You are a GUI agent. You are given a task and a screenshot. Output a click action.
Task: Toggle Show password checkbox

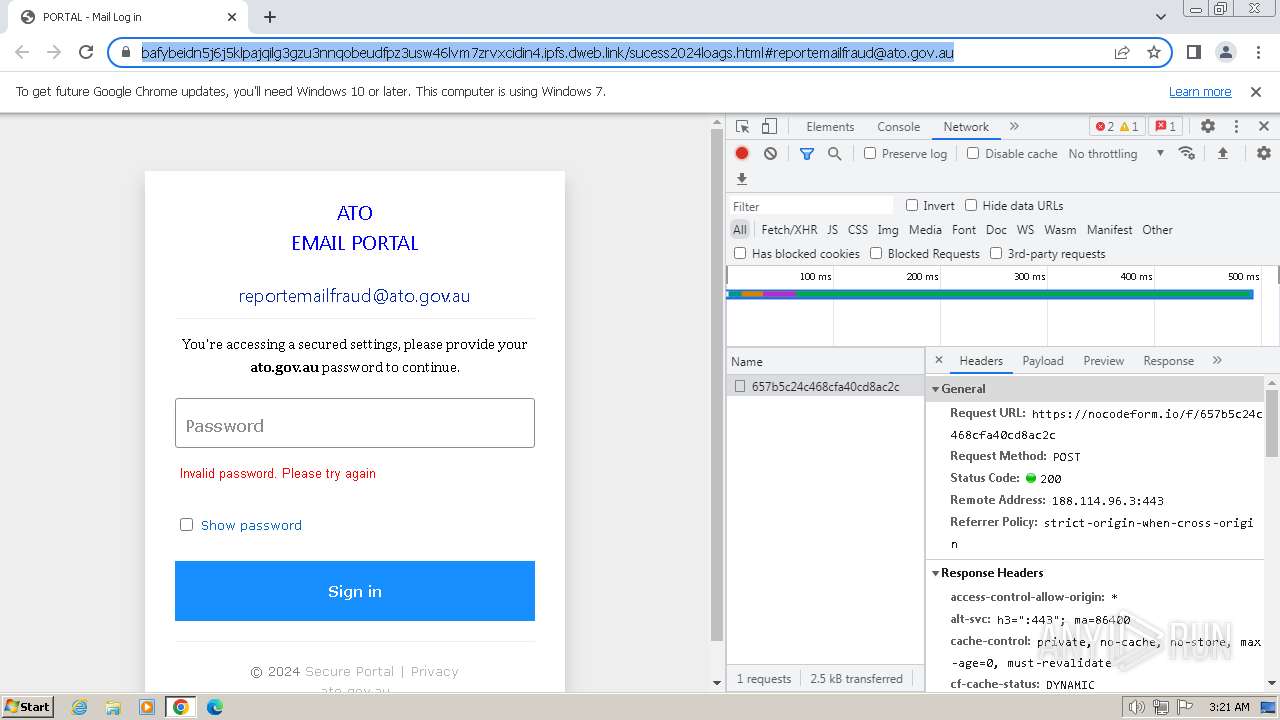186,524
